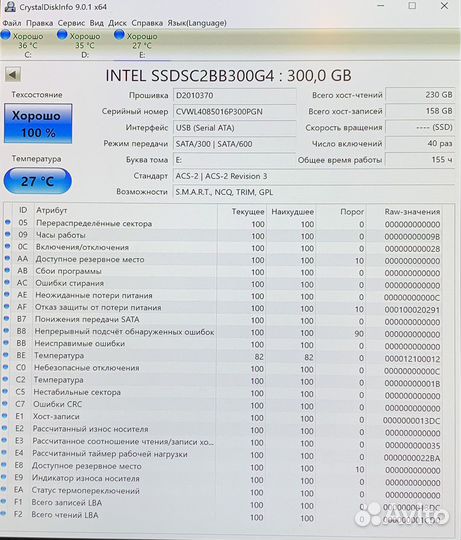
Task: Click status dot of row AB Сбои программы
Action: tap(7, 270)
